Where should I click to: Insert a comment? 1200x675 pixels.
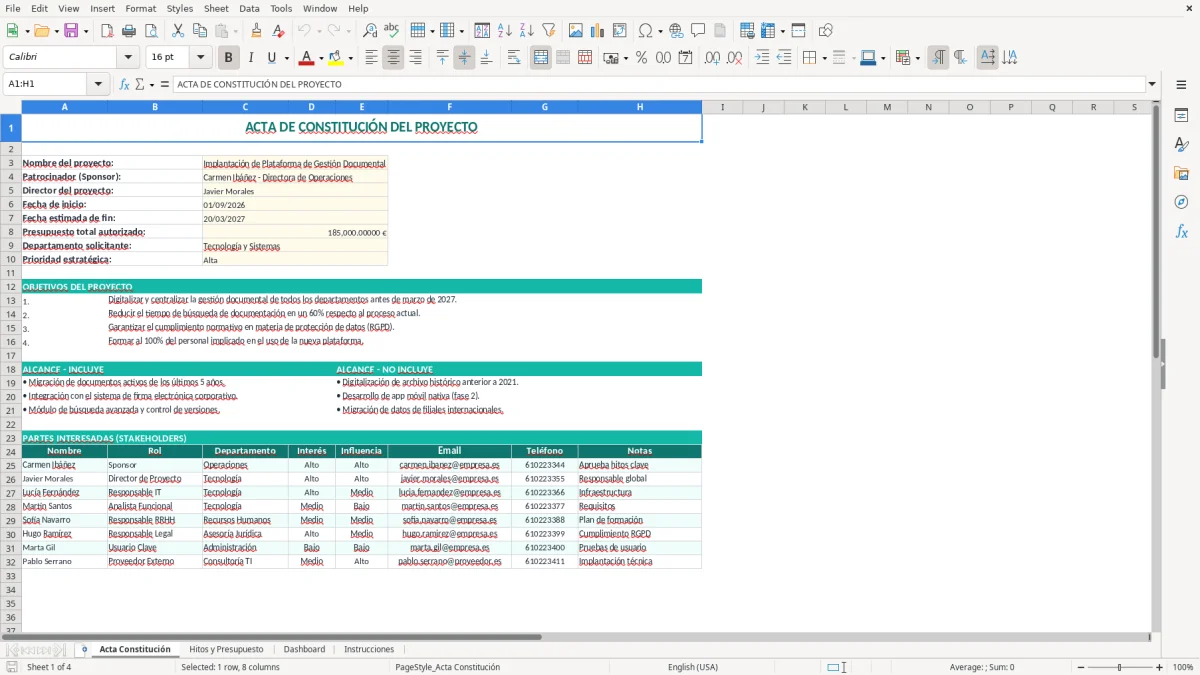click(x=698, y=31)
